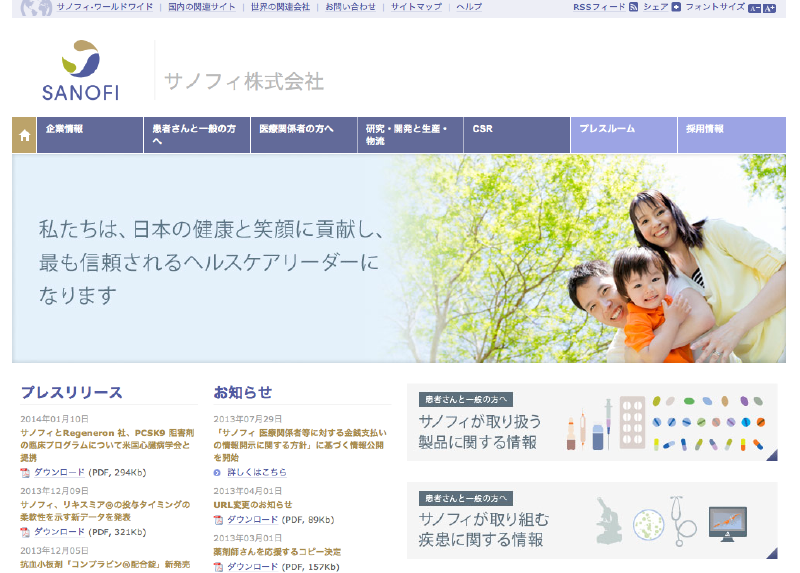Open 世界の関連会社 link
800x573 pixels.
tap(280, 7)
